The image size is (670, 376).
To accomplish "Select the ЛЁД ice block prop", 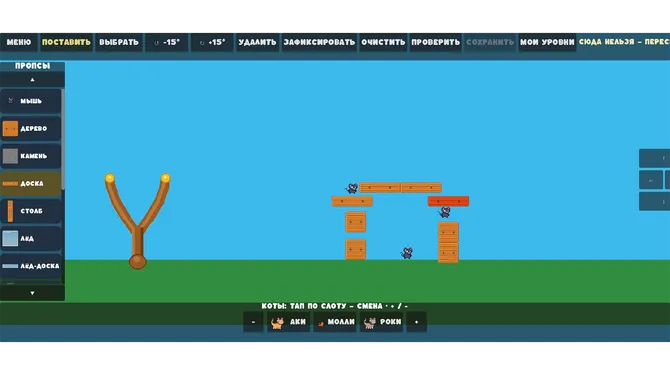I will (x=31, y=238).
